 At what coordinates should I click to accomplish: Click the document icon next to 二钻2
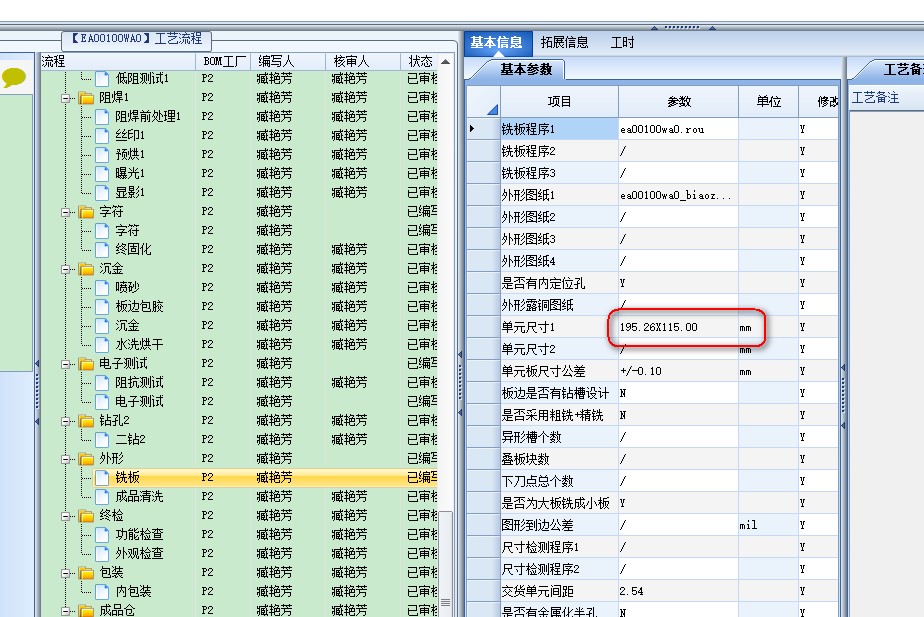(102, 440)
